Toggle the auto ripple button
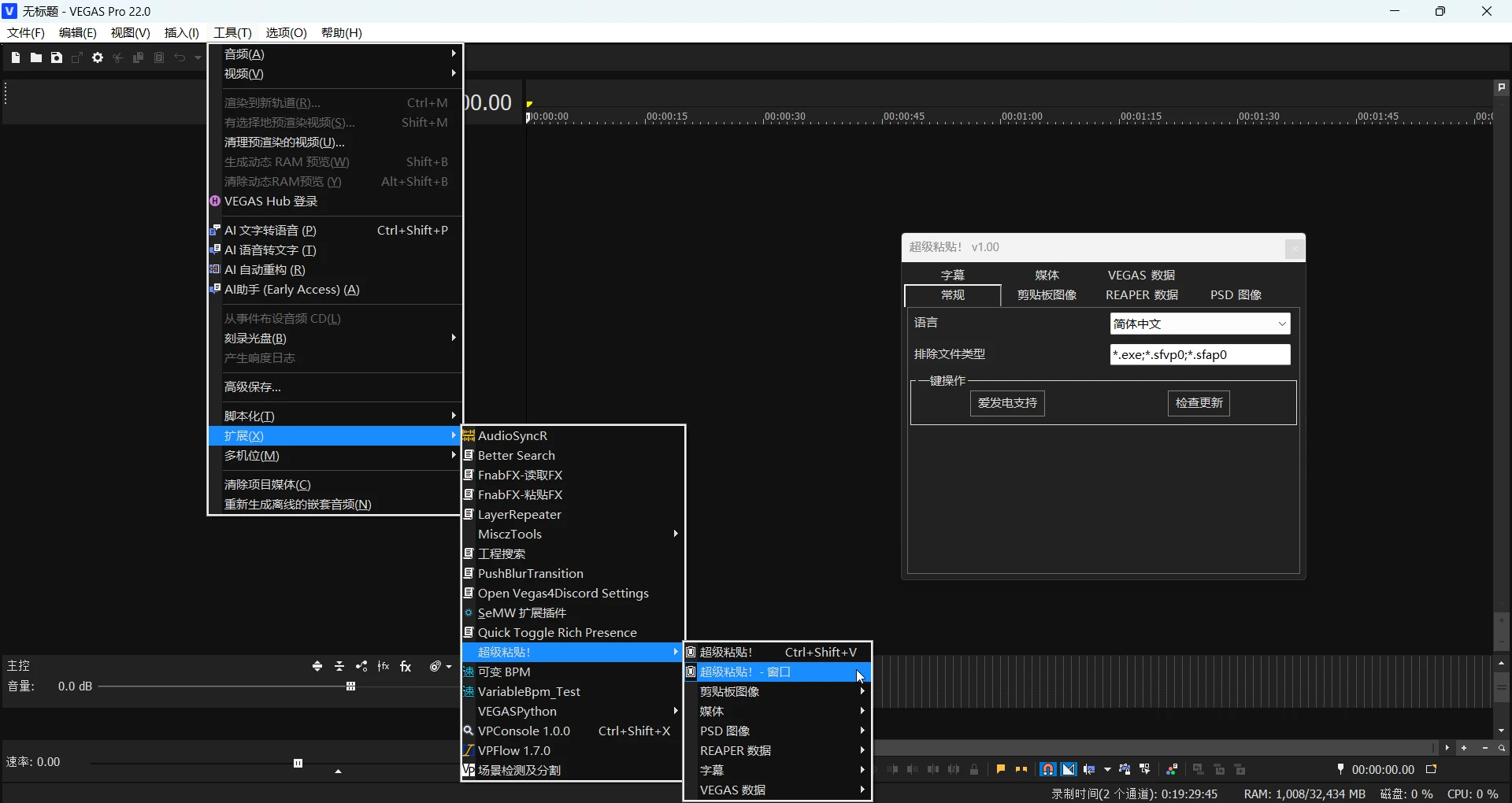The image size is (1512, 803). pyautogui.click(x=1089, y=769)
